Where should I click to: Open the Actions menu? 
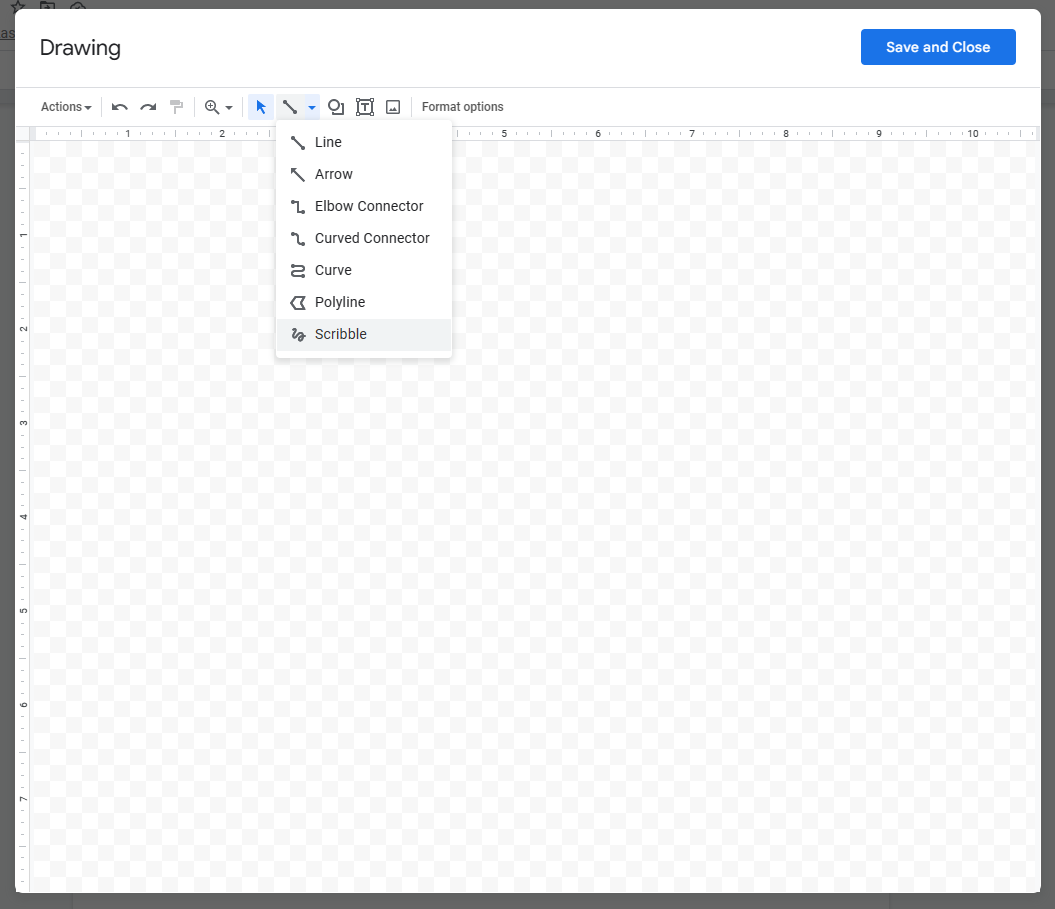tap(64, 107)
